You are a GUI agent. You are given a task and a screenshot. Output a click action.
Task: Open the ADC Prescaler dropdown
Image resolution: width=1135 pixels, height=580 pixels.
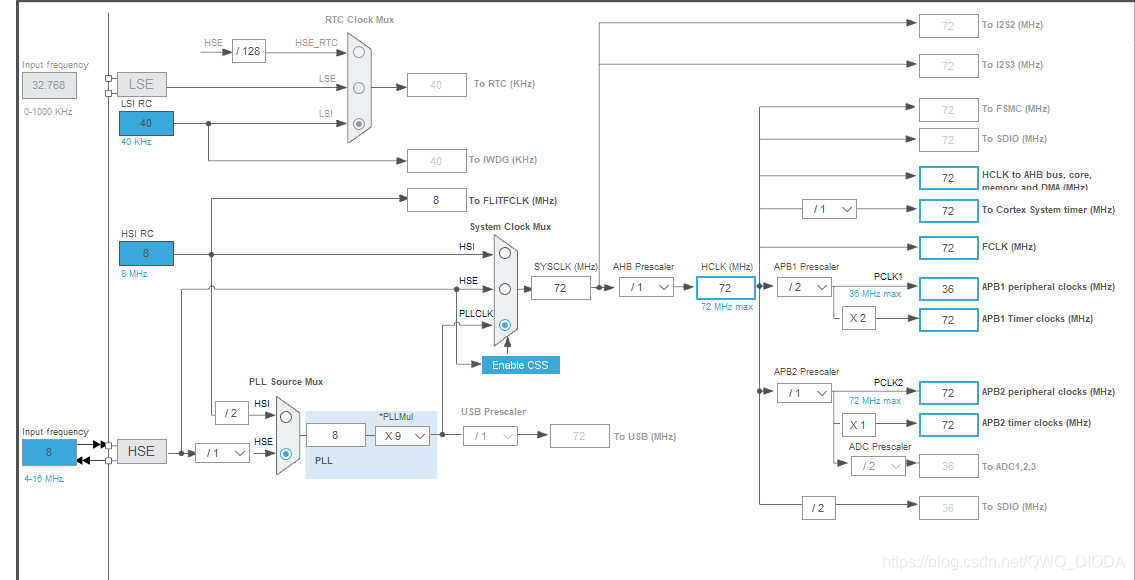point(879,466)
